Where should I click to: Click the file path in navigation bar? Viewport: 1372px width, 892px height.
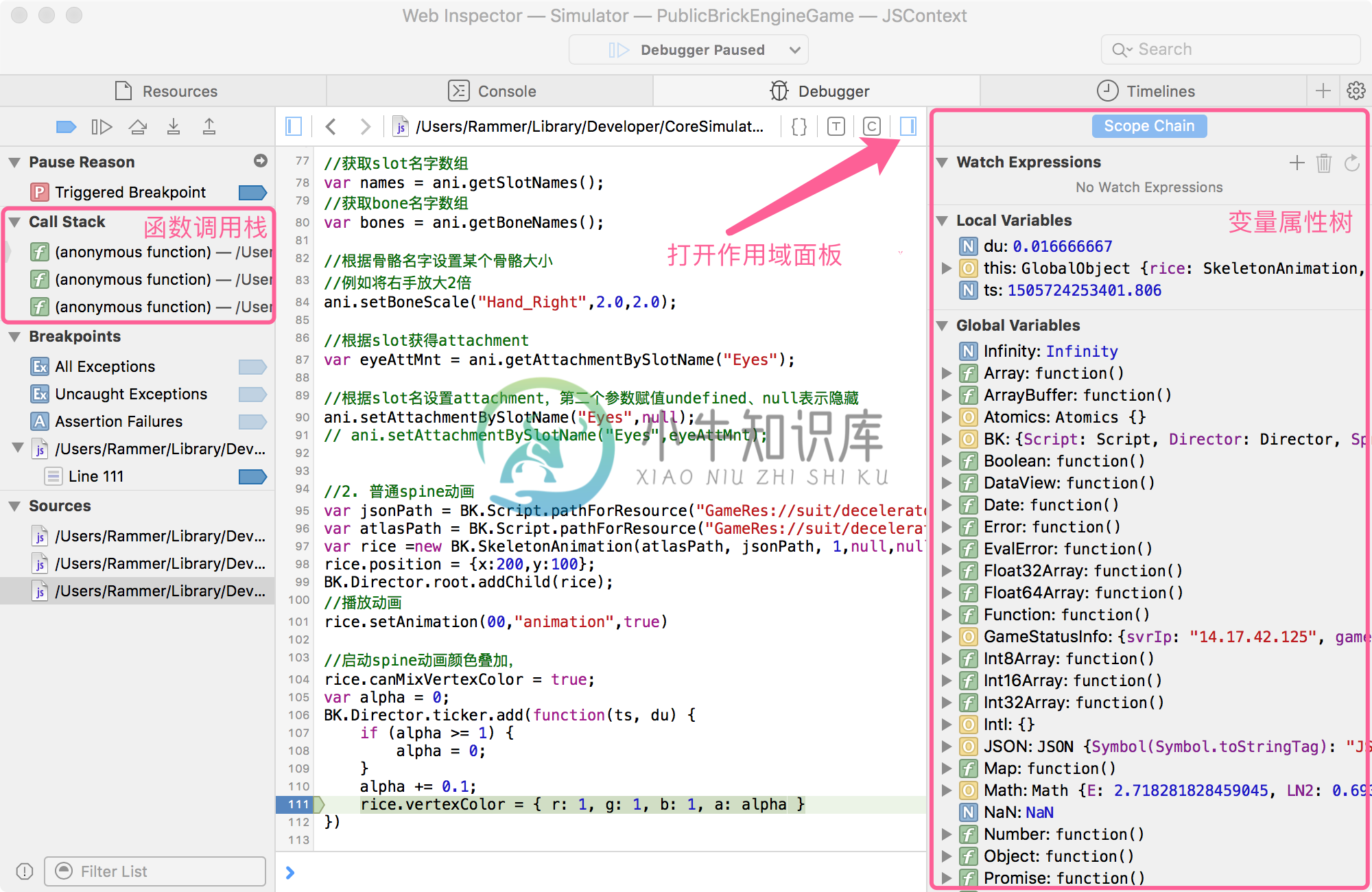coord(589,126)
